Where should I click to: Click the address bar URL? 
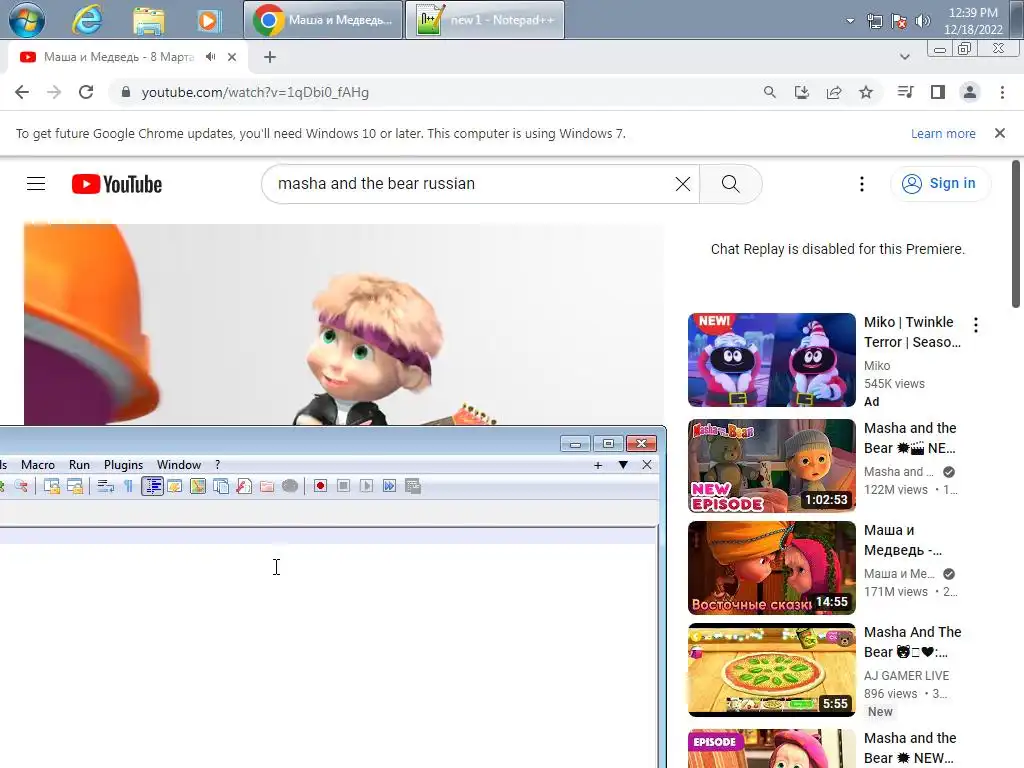point(255,92)
